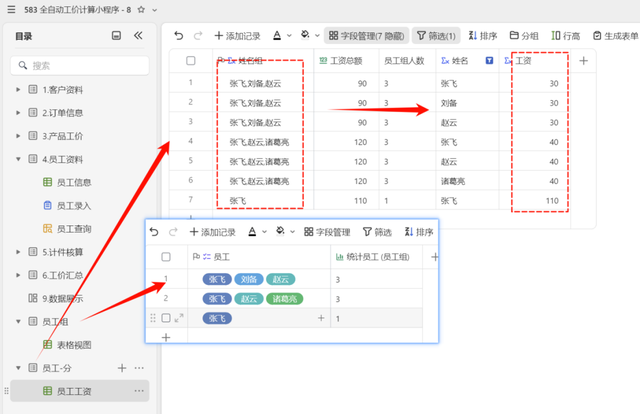Screen dimensions: 640x414
Task: Click 统计员工 (员工组) column header
Action: click(376, 257)
